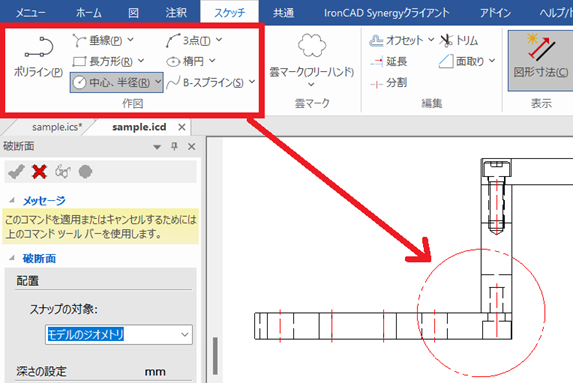Select the perpendicular line (垂線) tool
The image size is (573, 383).
(98, 40)
